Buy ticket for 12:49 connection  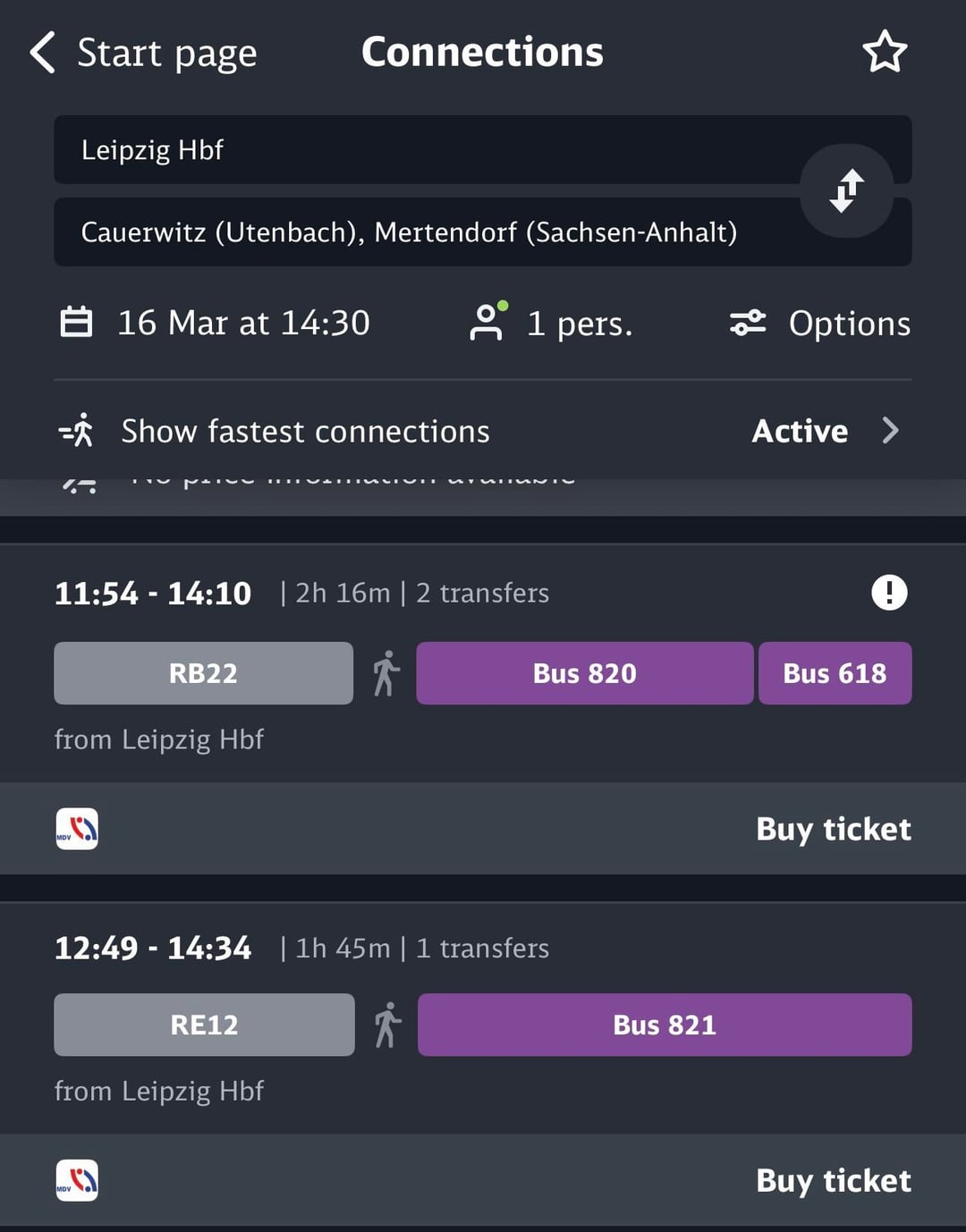(833, 1180)
